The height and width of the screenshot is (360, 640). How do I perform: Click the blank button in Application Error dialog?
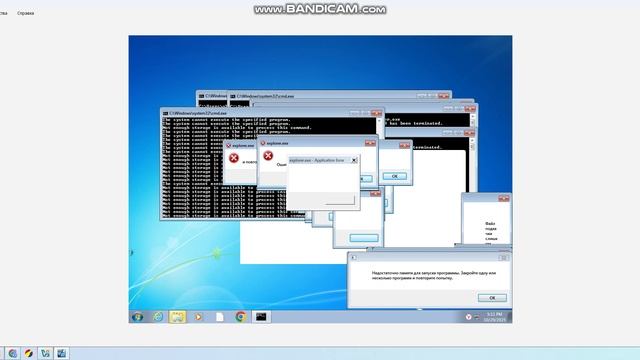(x=340, y=200)
